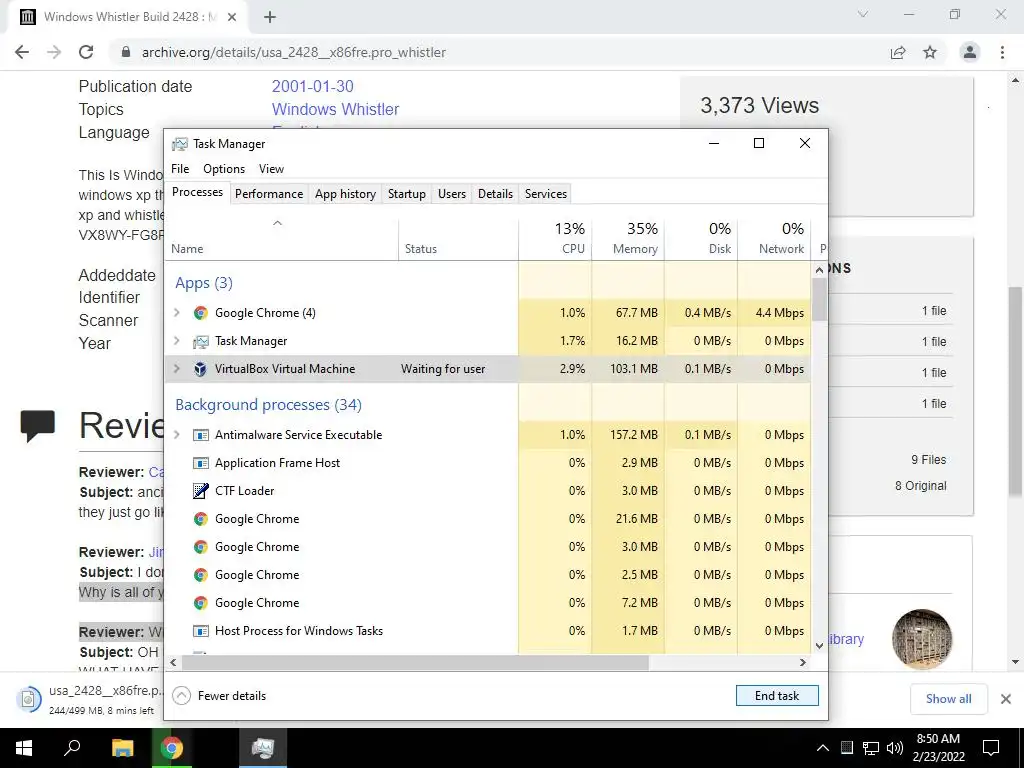Screen dimensions: 1024x768
Task: Switch to the Services tab
Action: pyautogui.click(x=546, y=194)
